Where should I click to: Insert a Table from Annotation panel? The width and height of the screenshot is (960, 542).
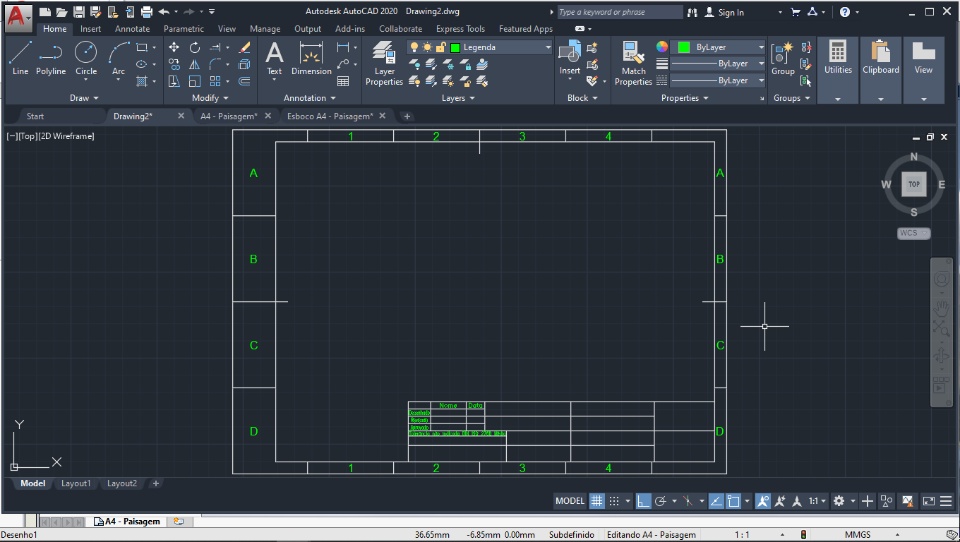[343, 81]
